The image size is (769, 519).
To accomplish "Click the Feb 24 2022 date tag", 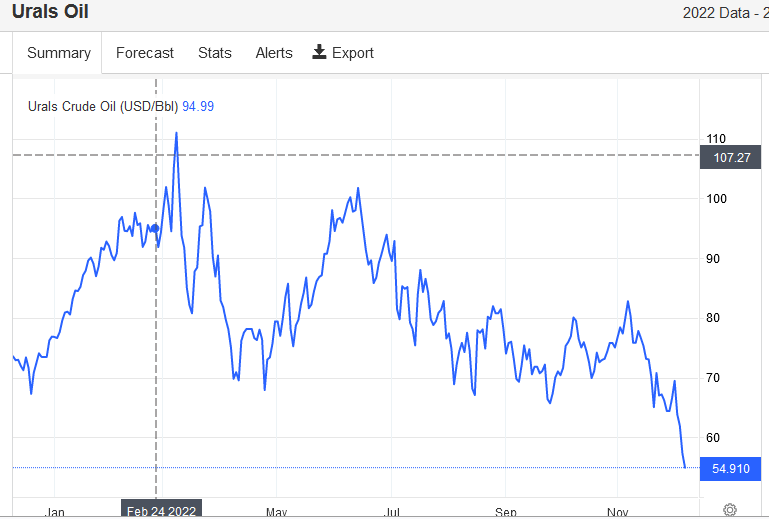I will 162,510.
